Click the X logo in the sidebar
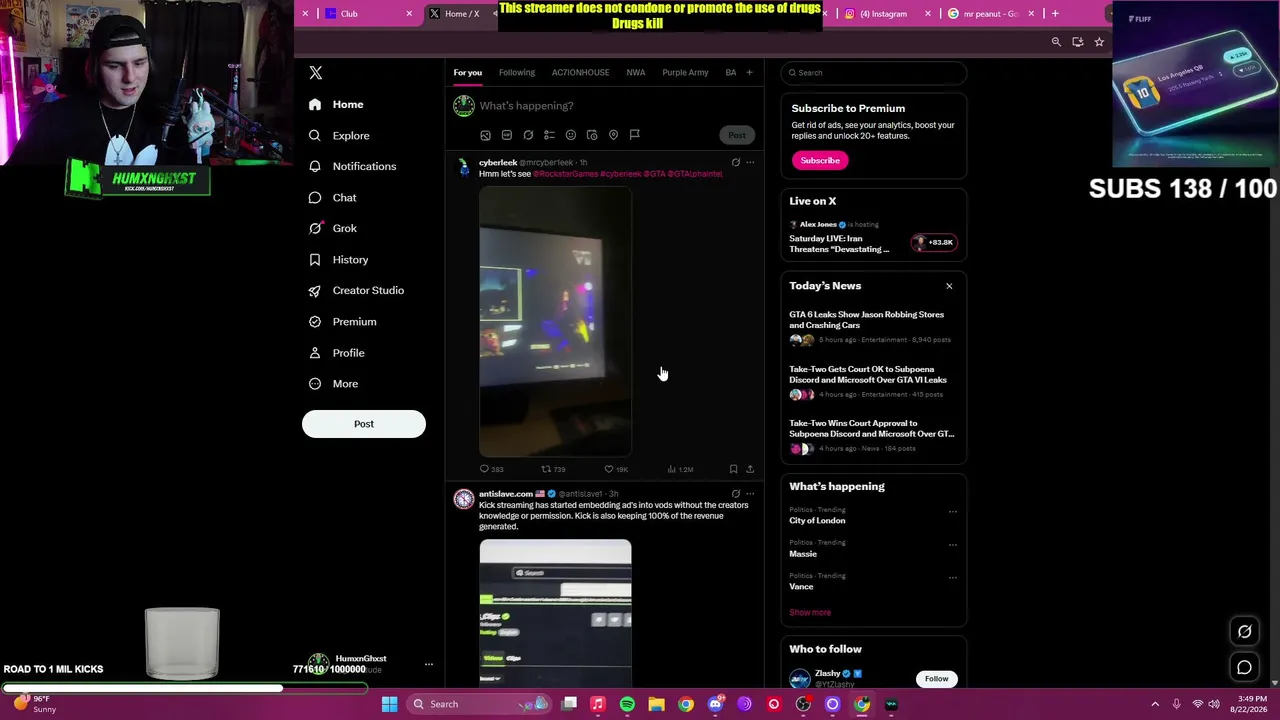 pyautogui.click(x=315, y=73)
